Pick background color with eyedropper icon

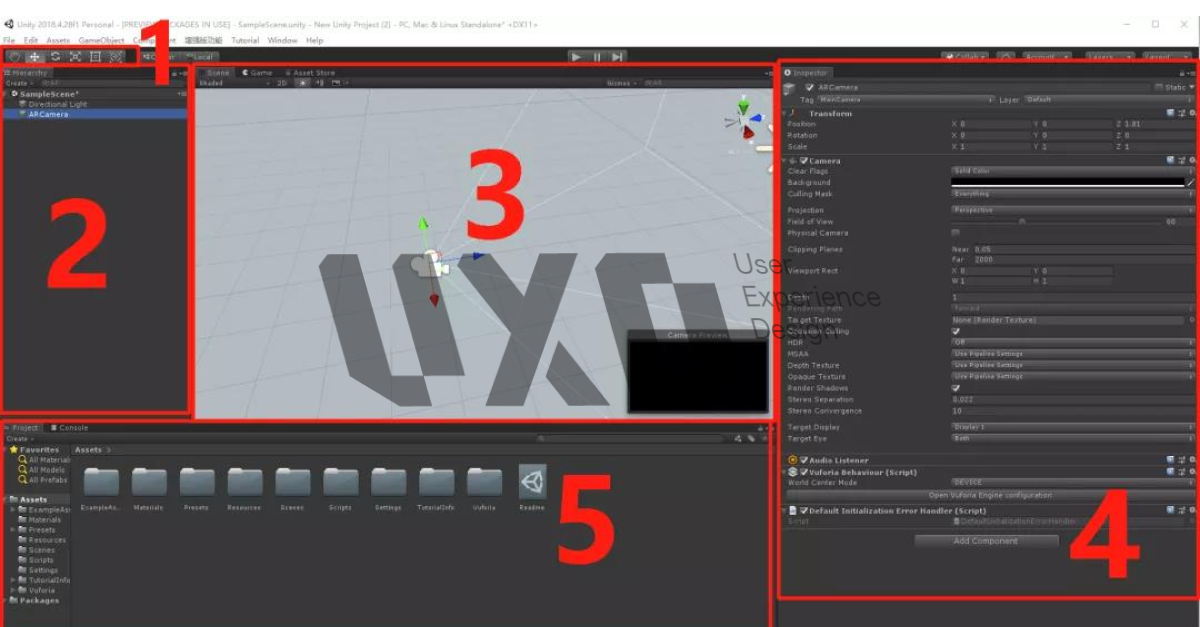1189,183
